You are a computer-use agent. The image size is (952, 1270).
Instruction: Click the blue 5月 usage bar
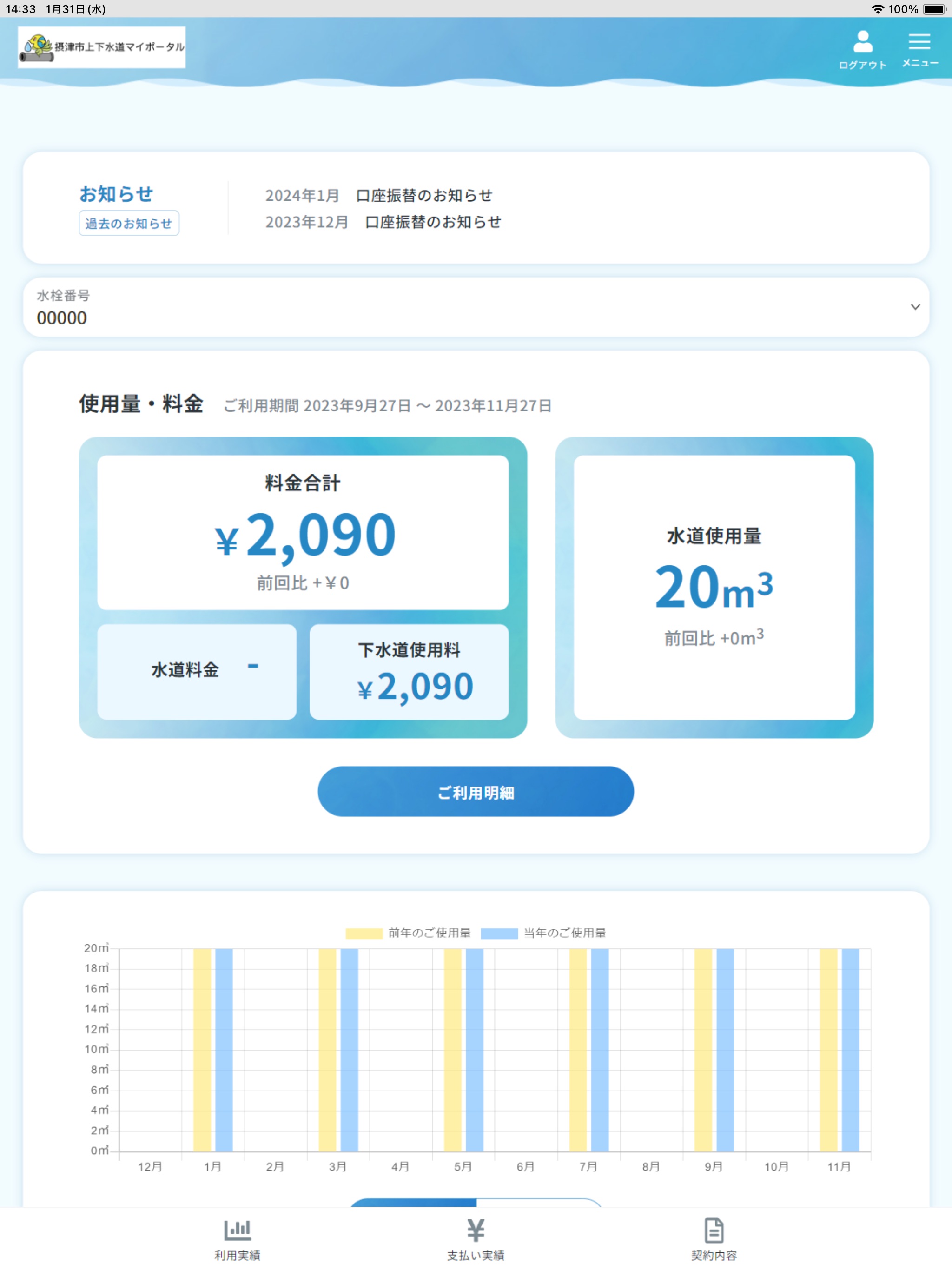coord(474,1050)
